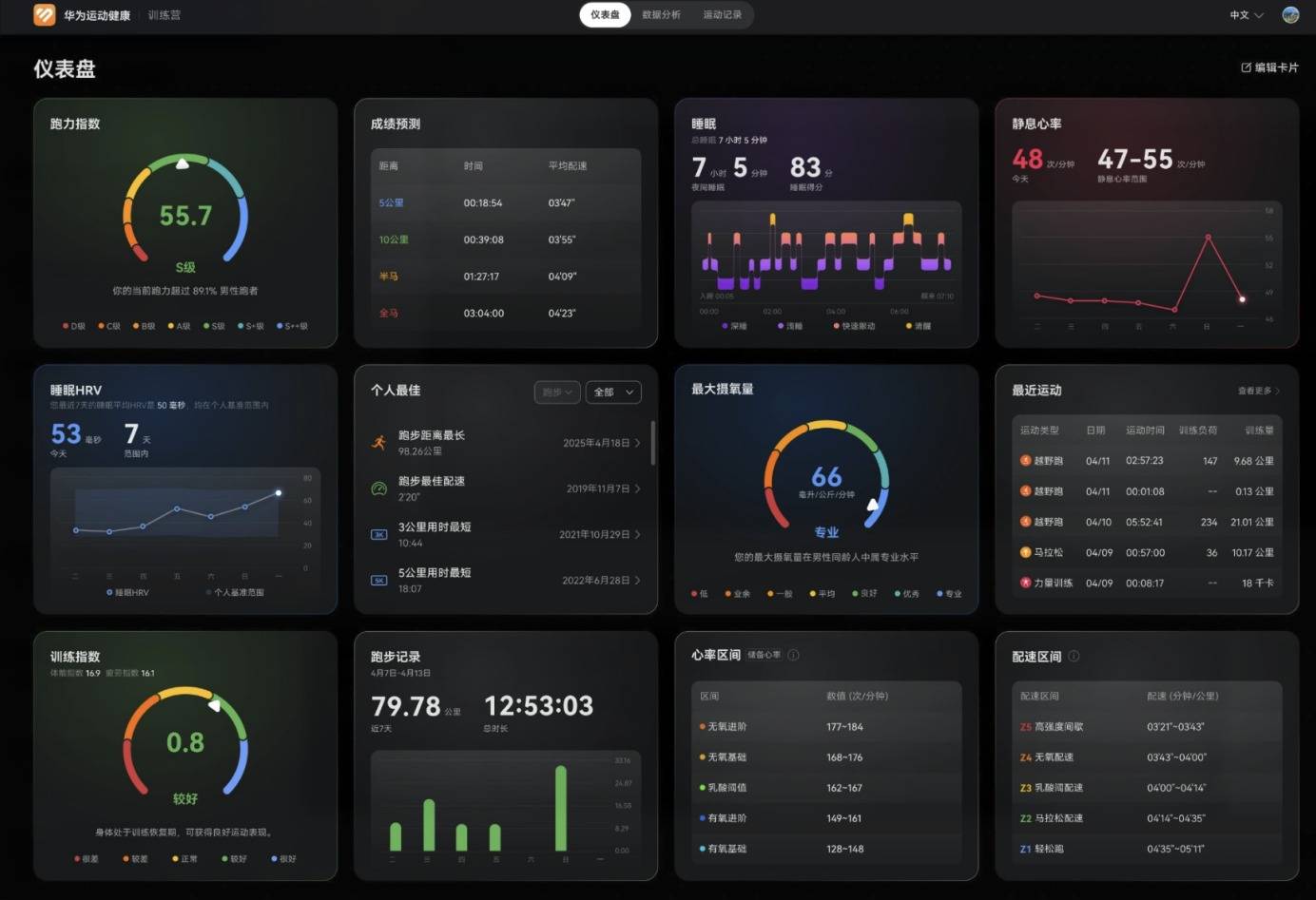Toggle deep sleep legend in sleep chart
Screen dimensions: 1316x900
(734, 326)
